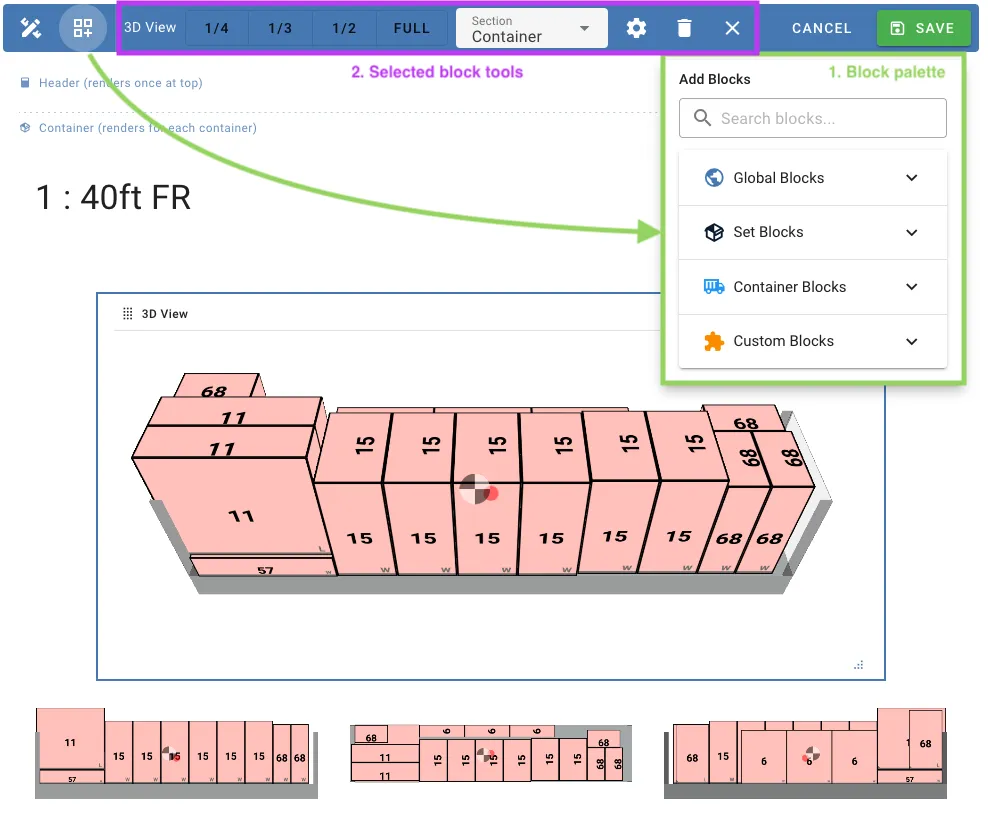Expand the Custom Blocks group
The width and height of the screenshot is (988, 830).
pyautogui.click(x=812, y=341)
